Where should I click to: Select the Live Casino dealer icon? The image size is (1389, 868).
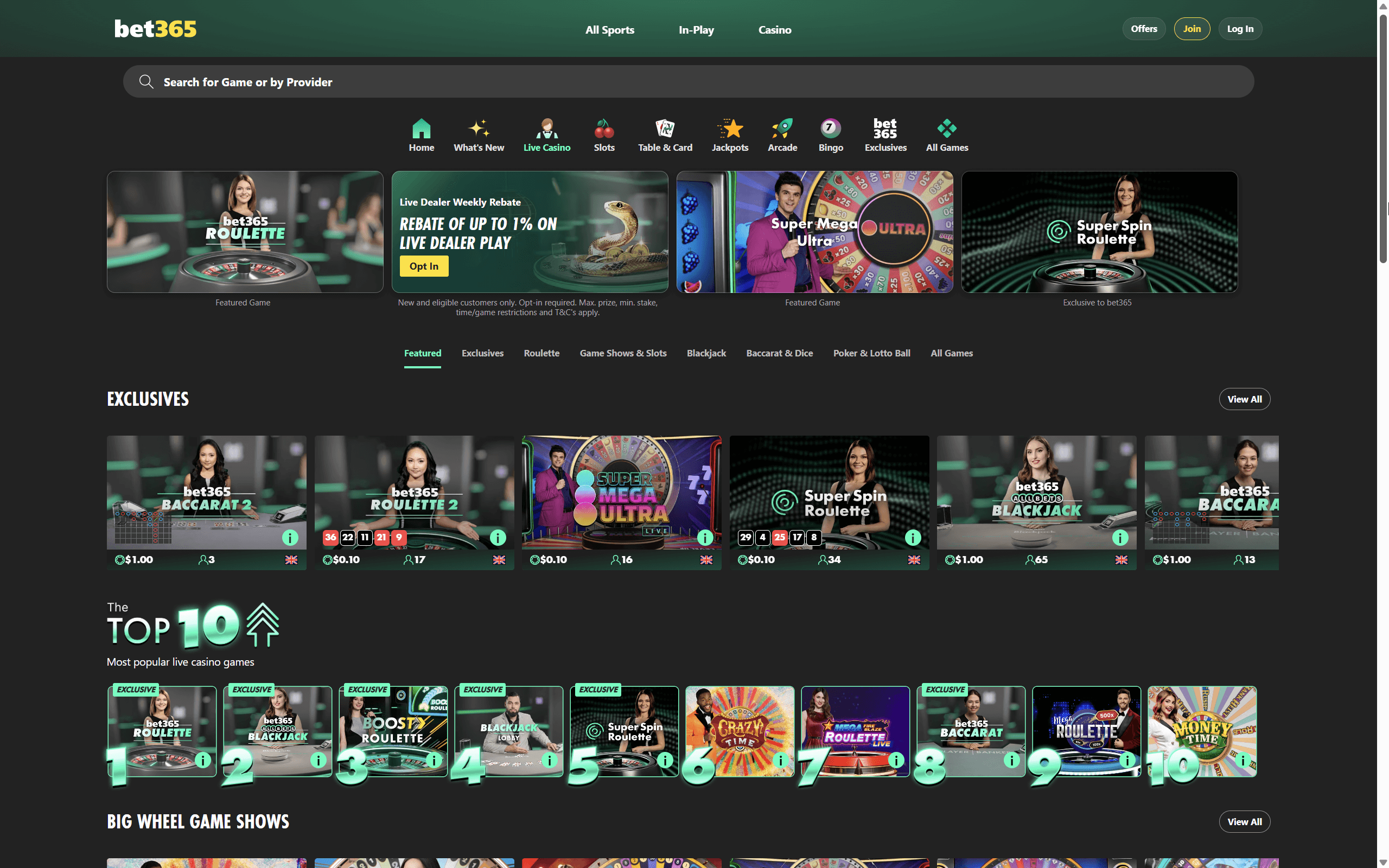546,129
